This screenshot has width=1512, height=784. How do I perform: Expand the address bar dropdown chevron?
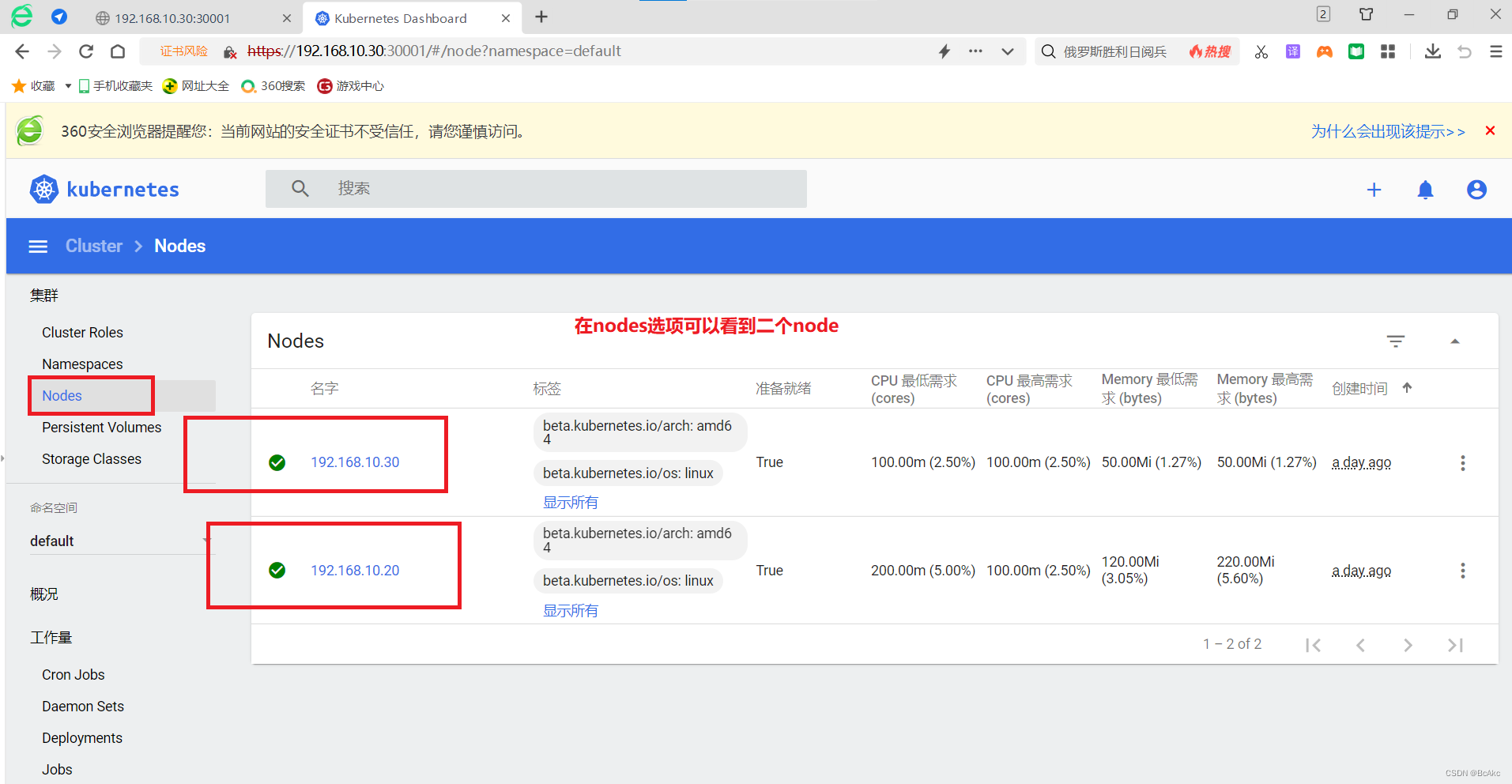(x=1008, y=52)
